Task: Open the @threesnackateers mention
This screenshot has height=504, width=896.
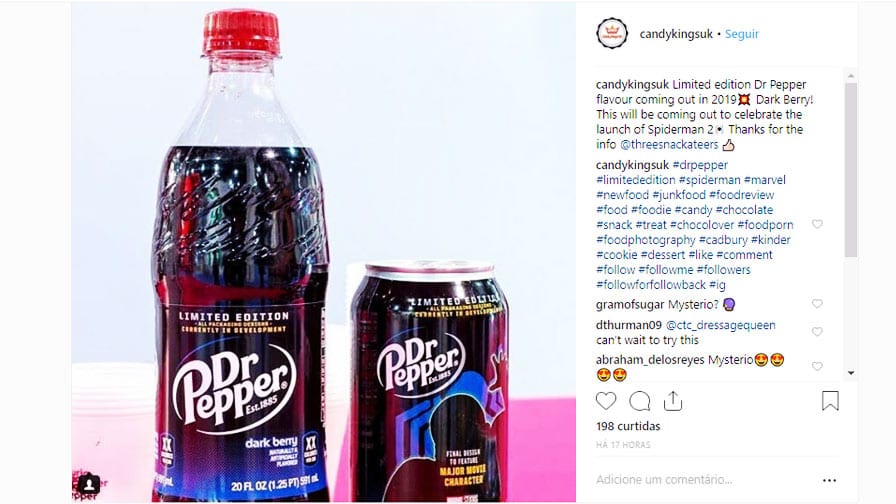Action: (669, 145)
